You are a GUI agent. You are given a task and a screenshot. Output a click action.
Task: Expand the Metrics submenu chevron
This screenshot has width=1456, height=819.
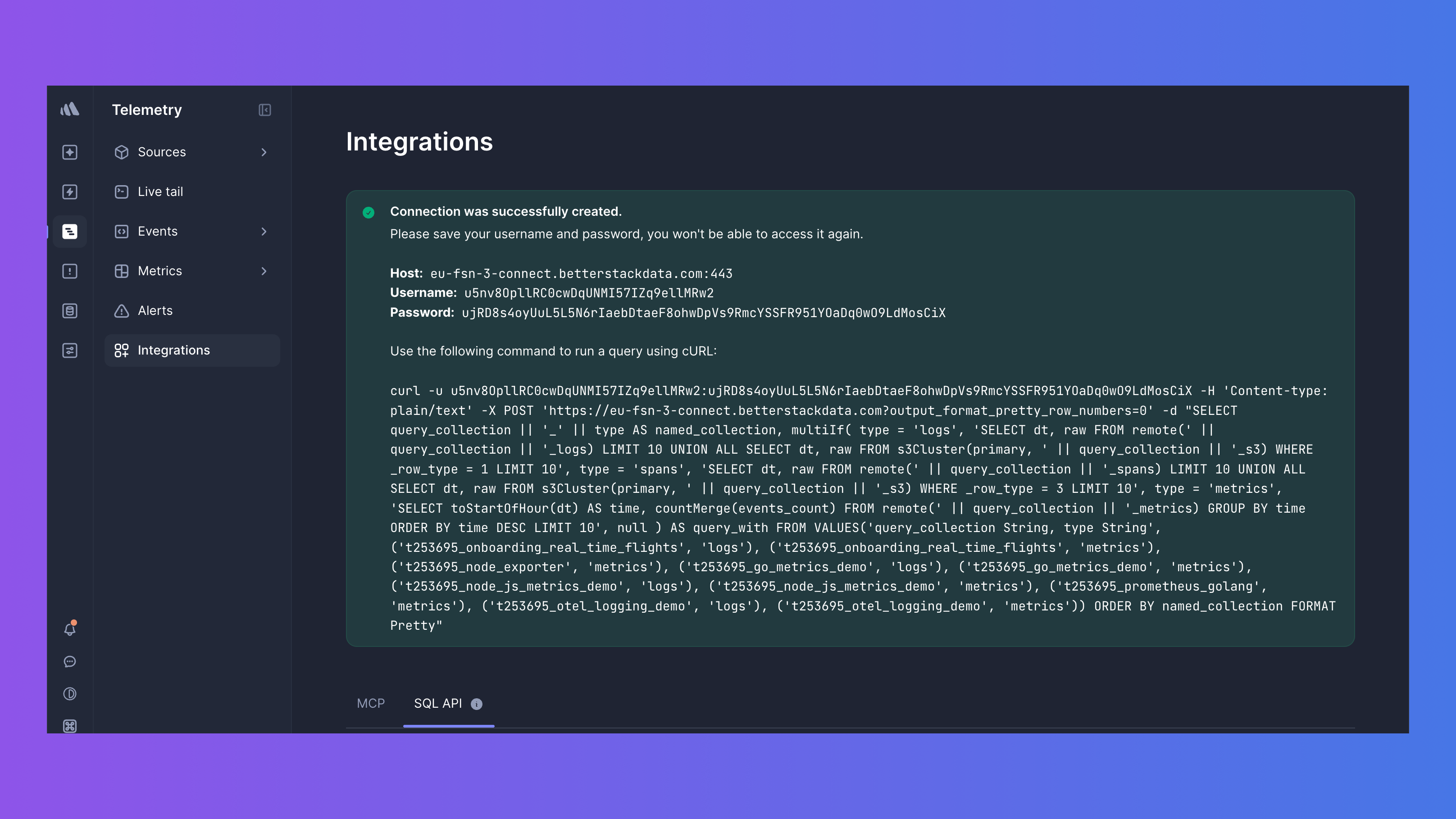coord(264,271)
